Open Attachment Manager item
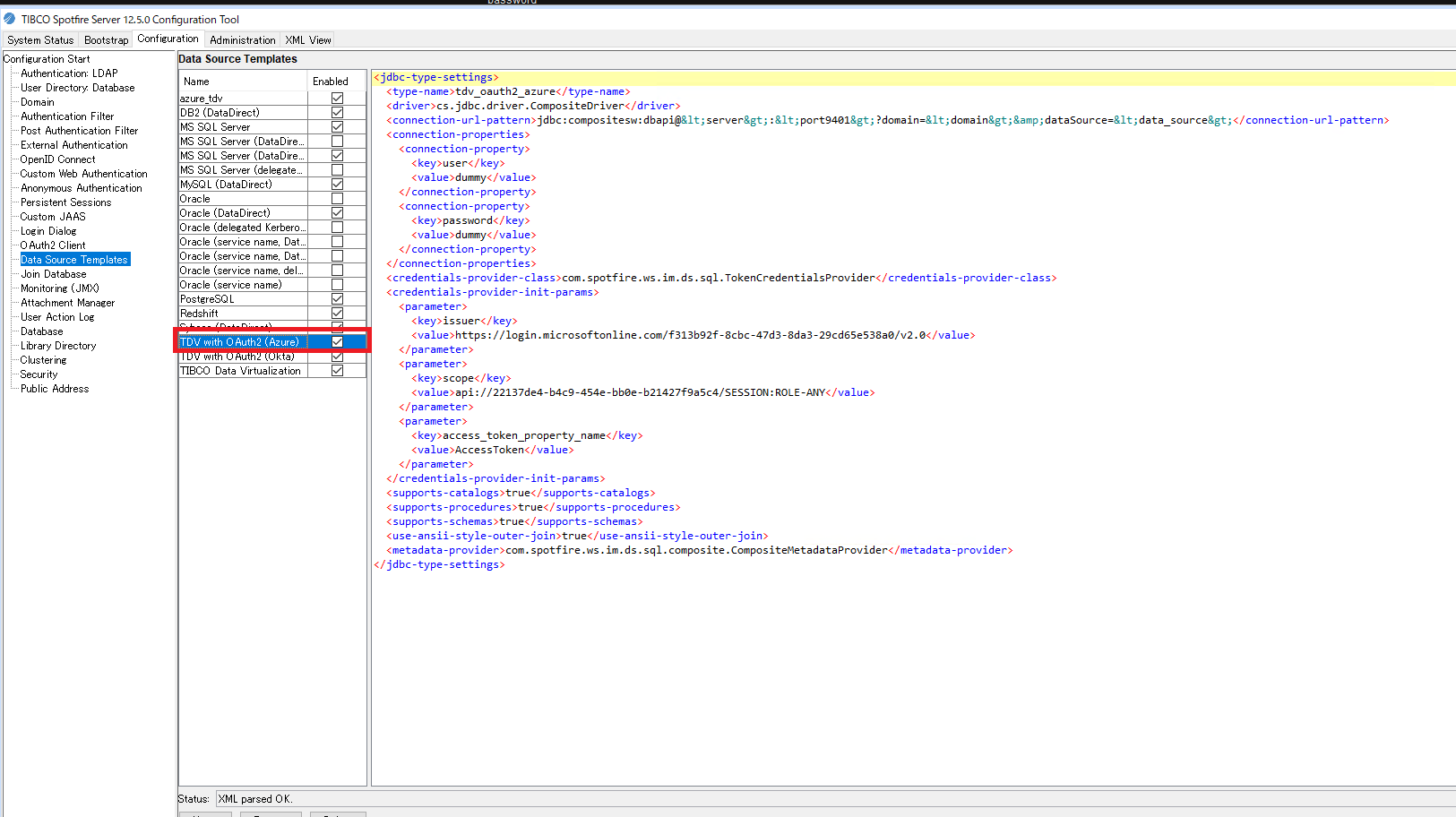 pos(67,303)
